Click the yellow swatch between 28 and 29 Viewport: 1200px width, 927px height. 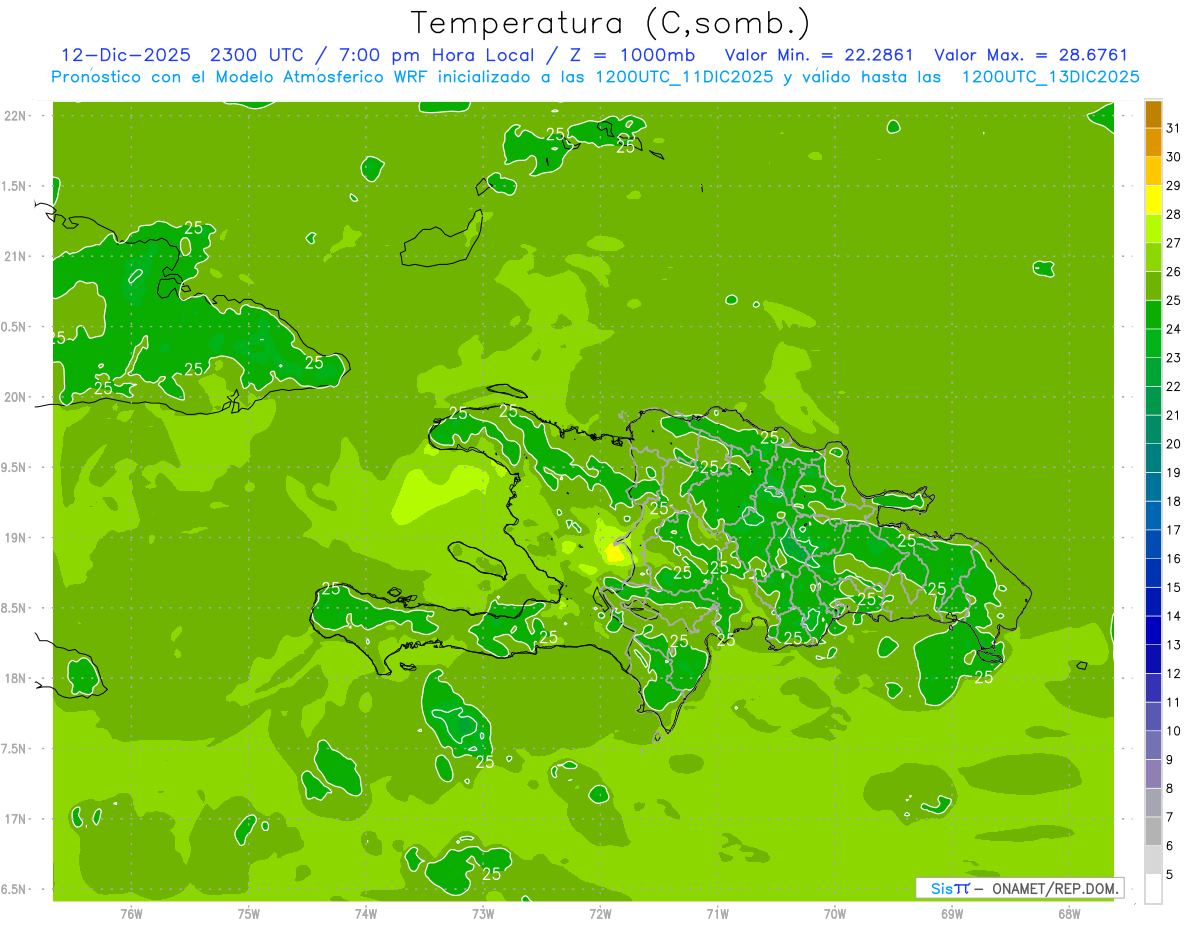pyautogui.click(x=1153, y=200)
